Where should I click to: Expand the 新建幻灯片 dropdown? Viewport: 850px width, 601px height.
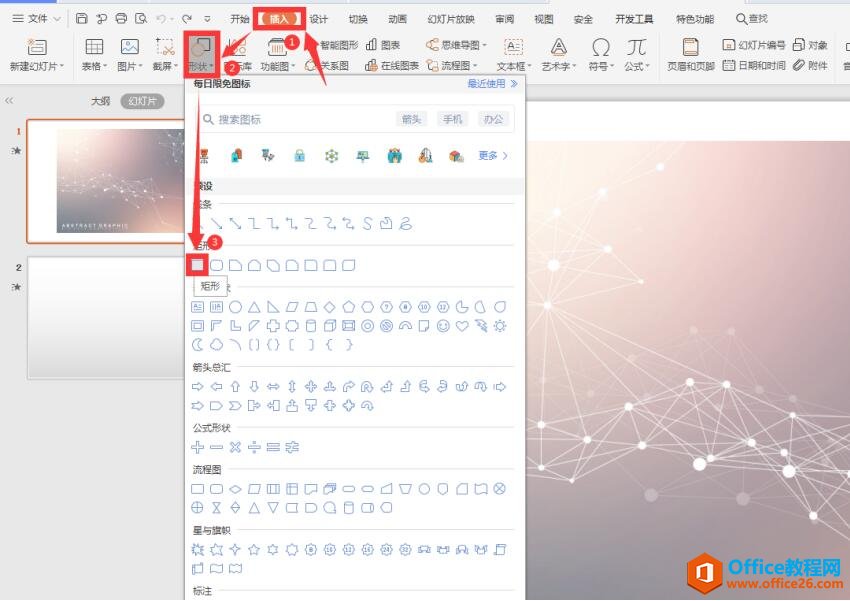pos(37,66)
